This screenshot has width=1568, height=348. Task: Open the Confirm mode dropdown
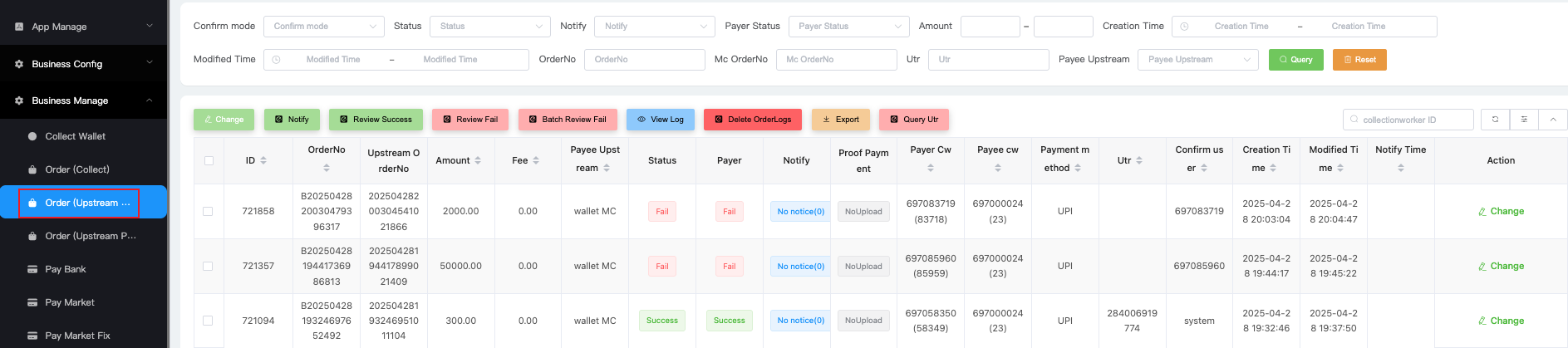(x=324, y=27)
